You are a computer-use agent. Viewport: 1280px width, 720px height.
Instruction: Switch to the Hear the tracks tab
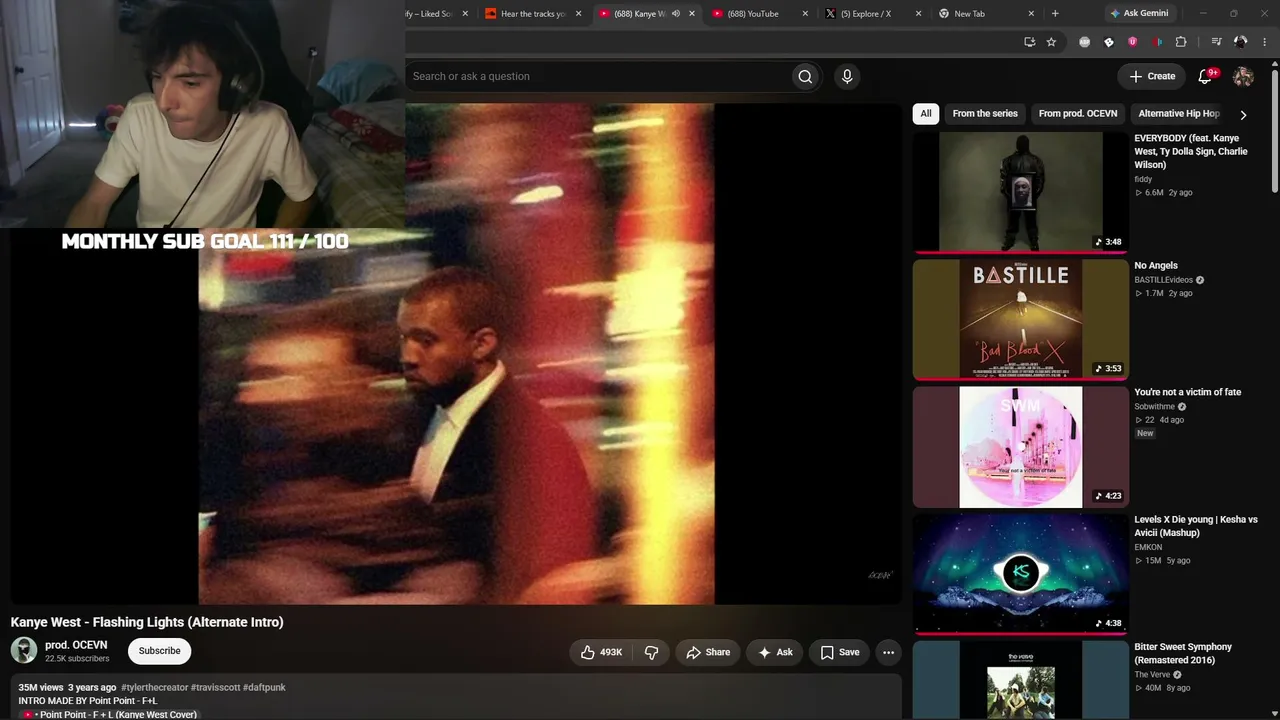(533, 14)
